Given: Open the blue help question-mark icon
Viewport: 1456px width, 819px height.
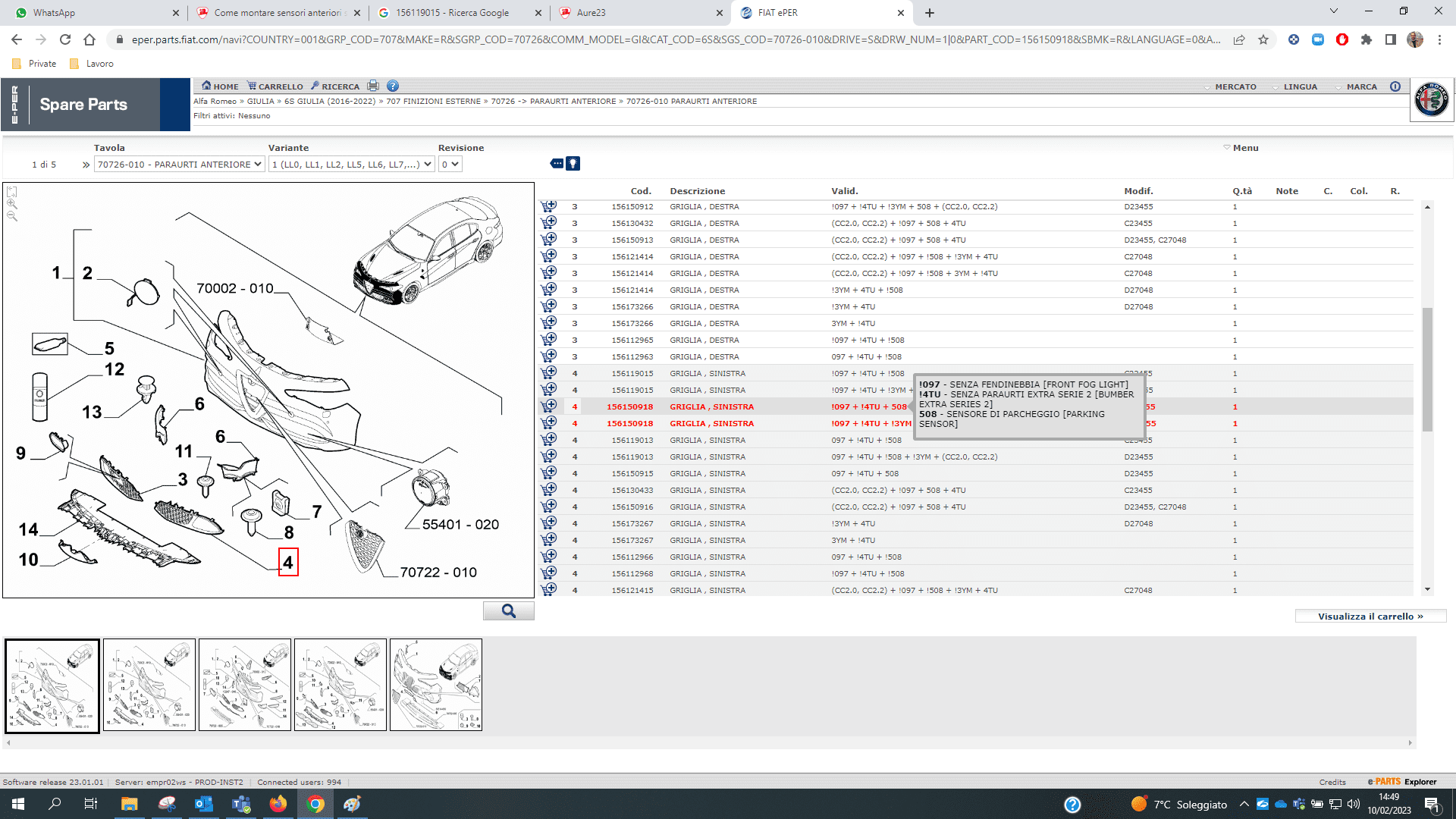Looking at the screenshot, I should point(393,86).
